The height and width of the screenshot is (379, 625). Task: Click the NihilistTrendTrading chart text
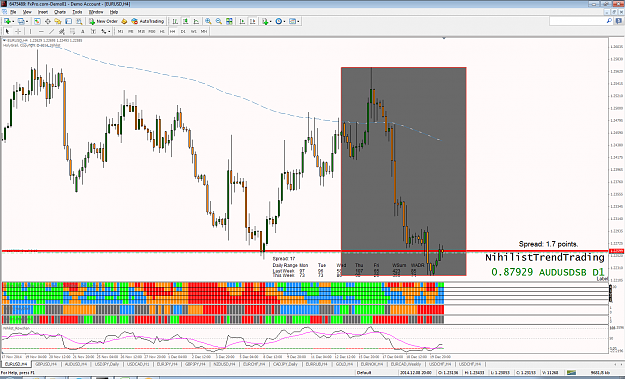pyautogui.click(x=544, y=257)
